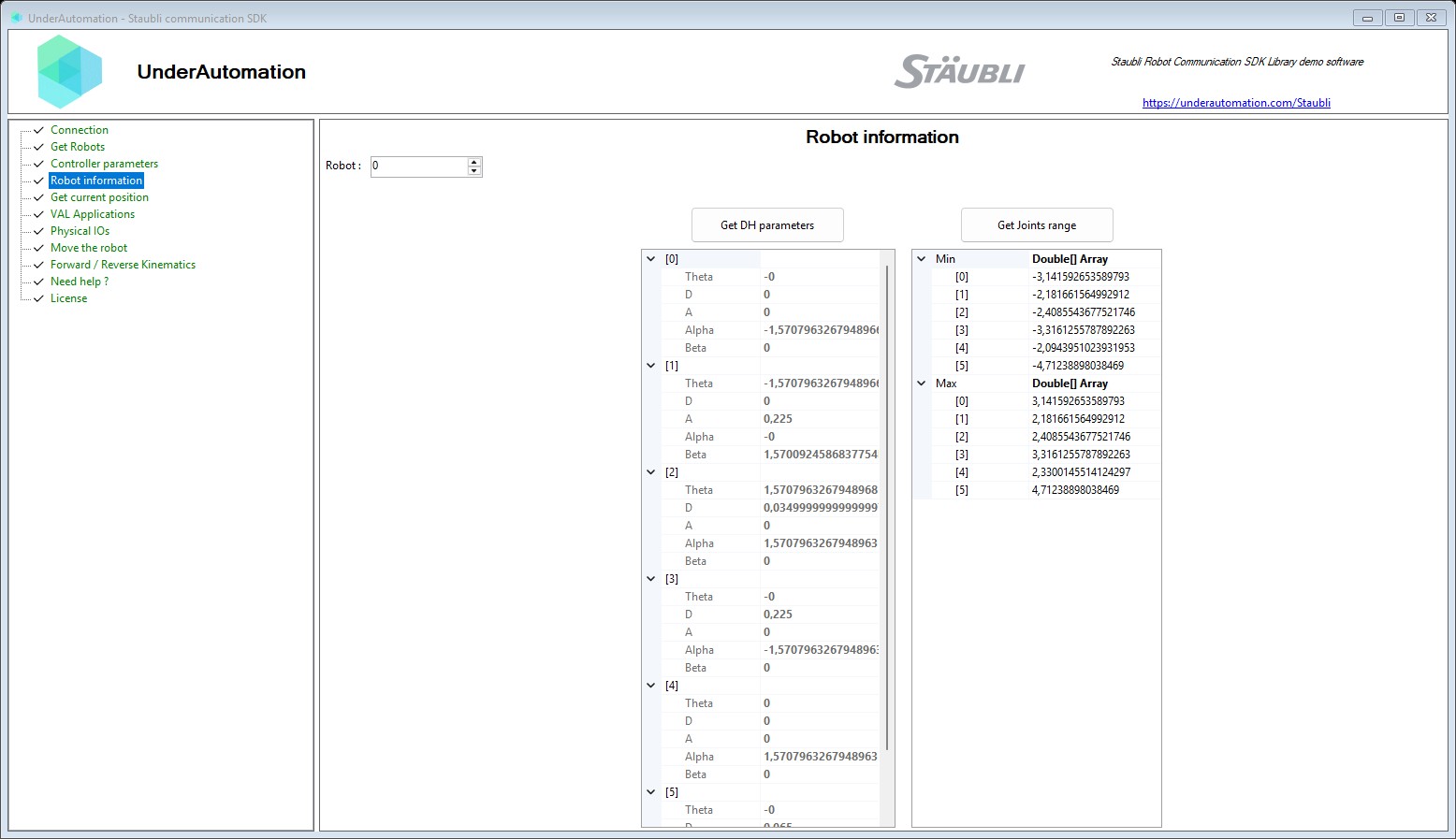Image resolution: width=1456 pixels, height=839 pixels.
Task: Open Move the robot page
Action: click(89, 248)
